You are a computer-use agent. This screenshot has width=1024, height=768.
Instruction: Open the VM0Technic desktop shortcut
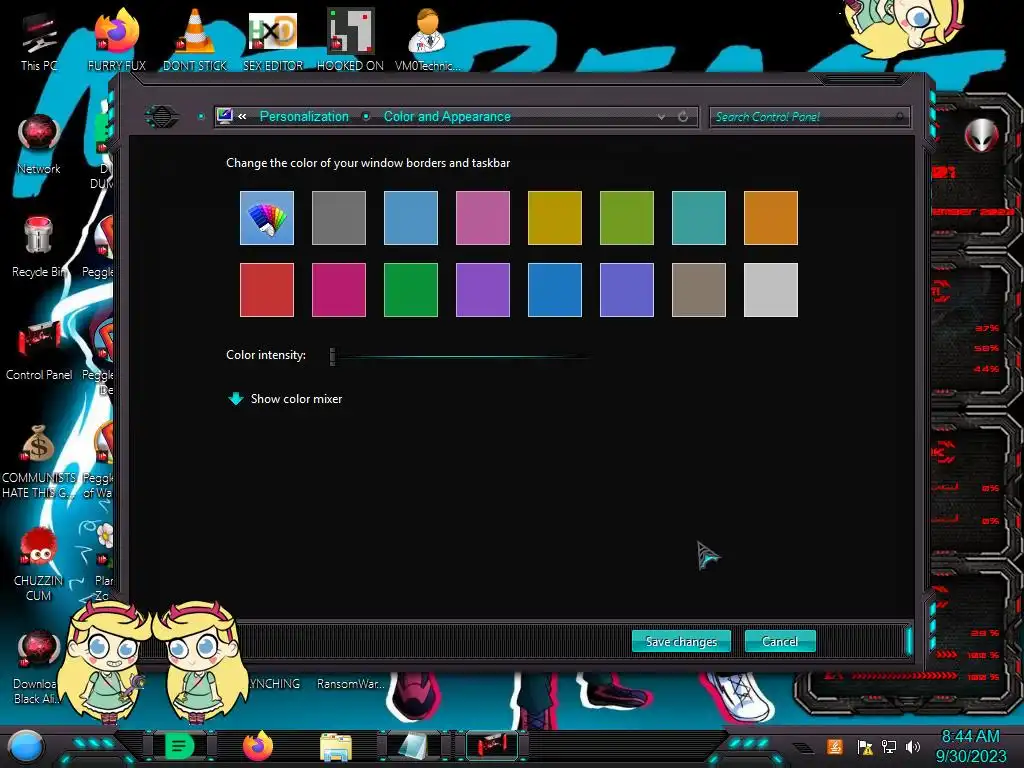tap(428, 40)
